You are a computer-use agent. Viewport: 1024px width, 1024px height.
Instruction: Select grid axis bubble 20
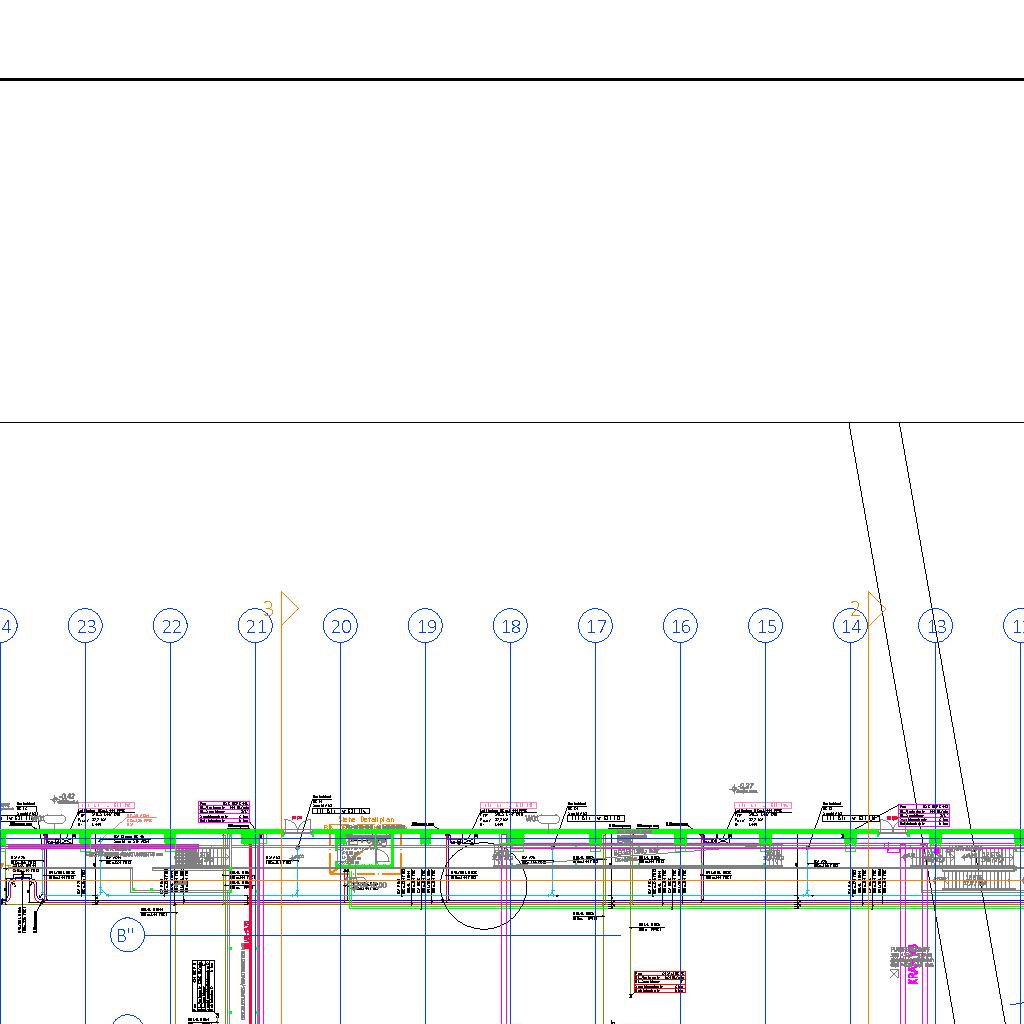click(x=342, y=627)
